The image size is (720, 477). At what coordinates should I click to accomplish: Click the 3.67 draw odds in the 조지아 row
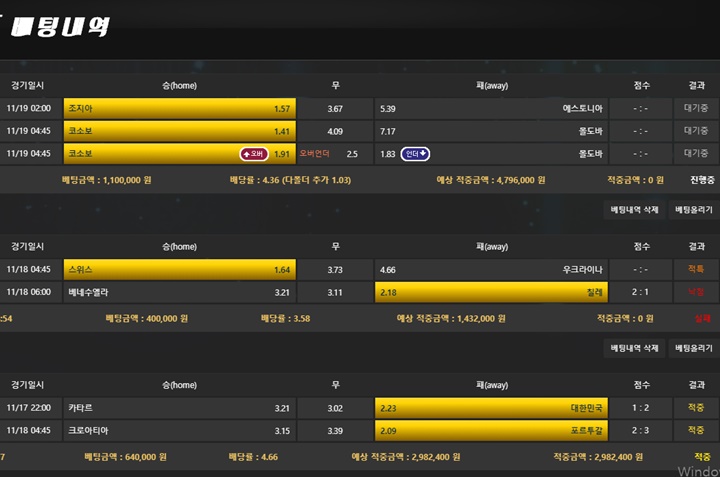coord(335,108)
